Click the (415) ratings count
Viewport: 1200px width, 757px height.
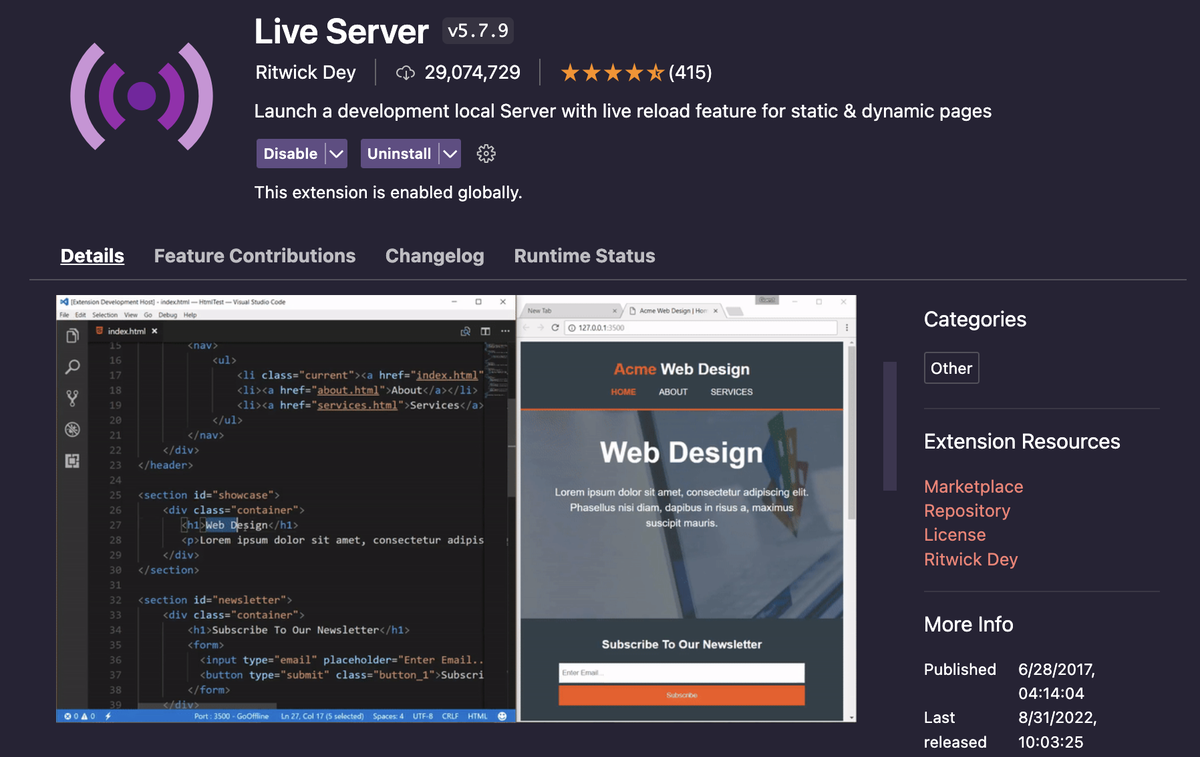coord(690,72)
